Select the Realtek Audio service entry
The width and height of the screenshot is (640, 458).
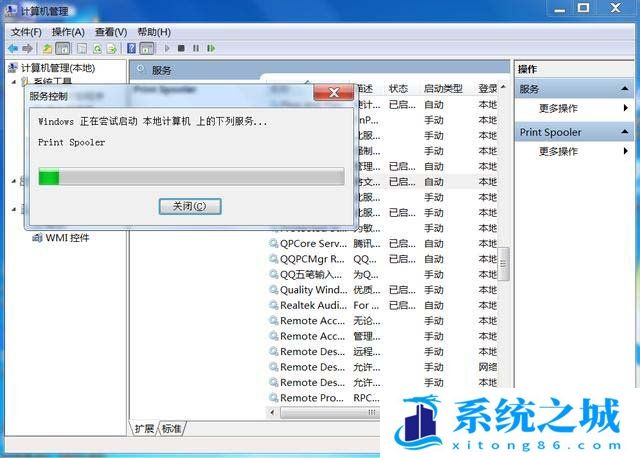(312, 305)
